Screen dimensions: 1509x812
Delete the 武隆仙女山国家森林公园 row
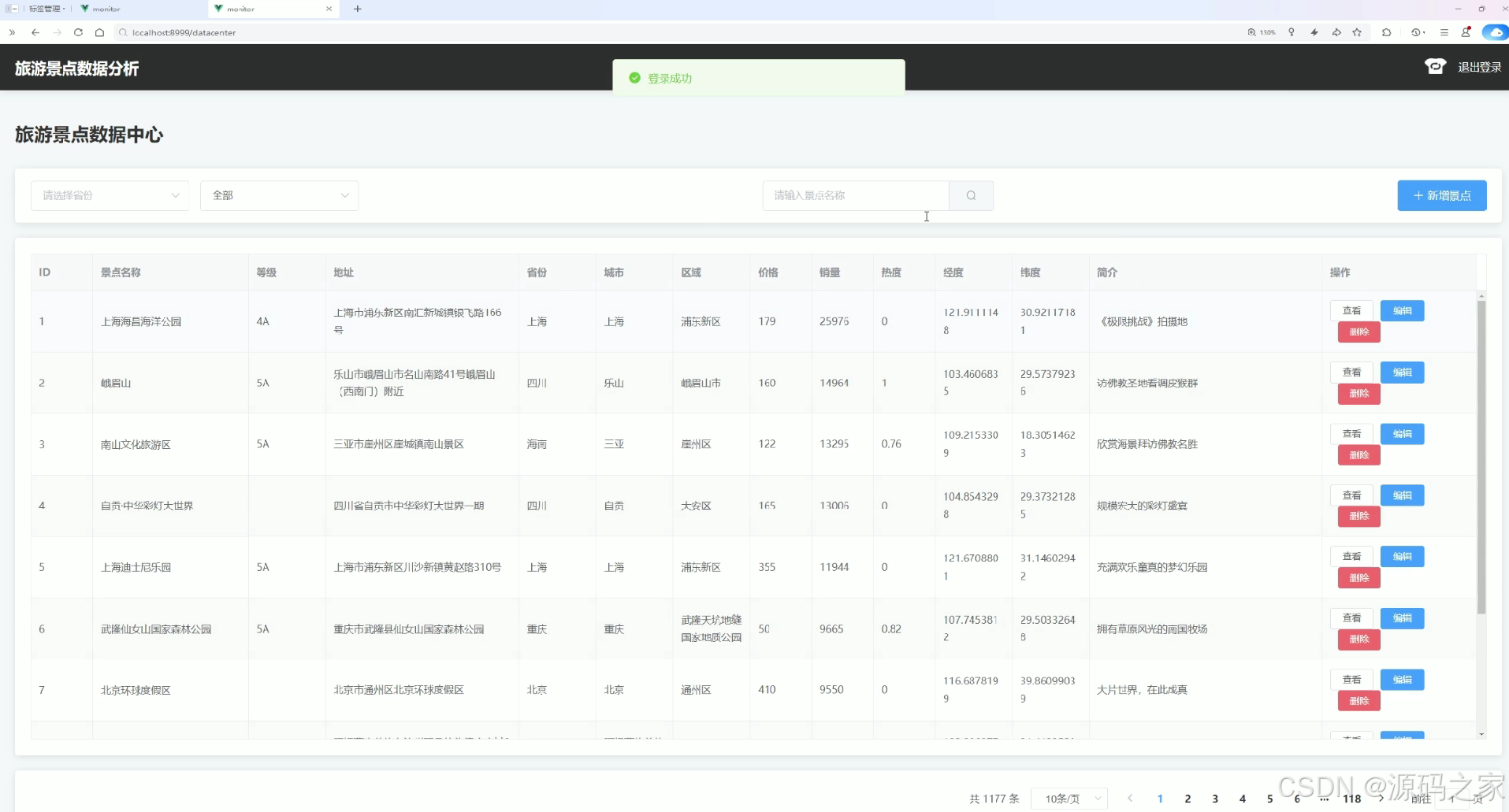[x=1358, y=639]
